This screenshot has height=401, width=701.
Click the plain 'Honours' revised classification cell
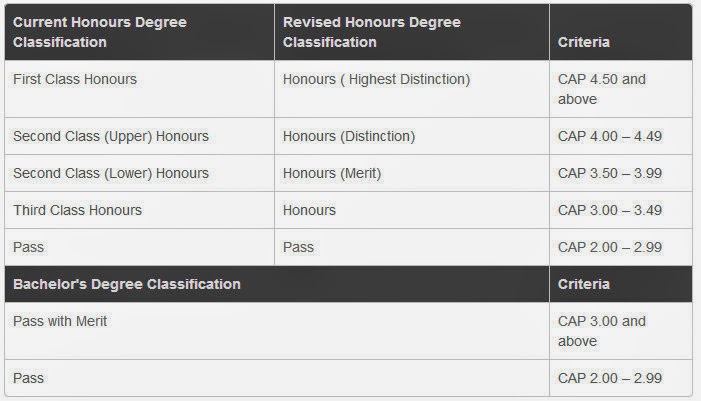click(309, 210)
